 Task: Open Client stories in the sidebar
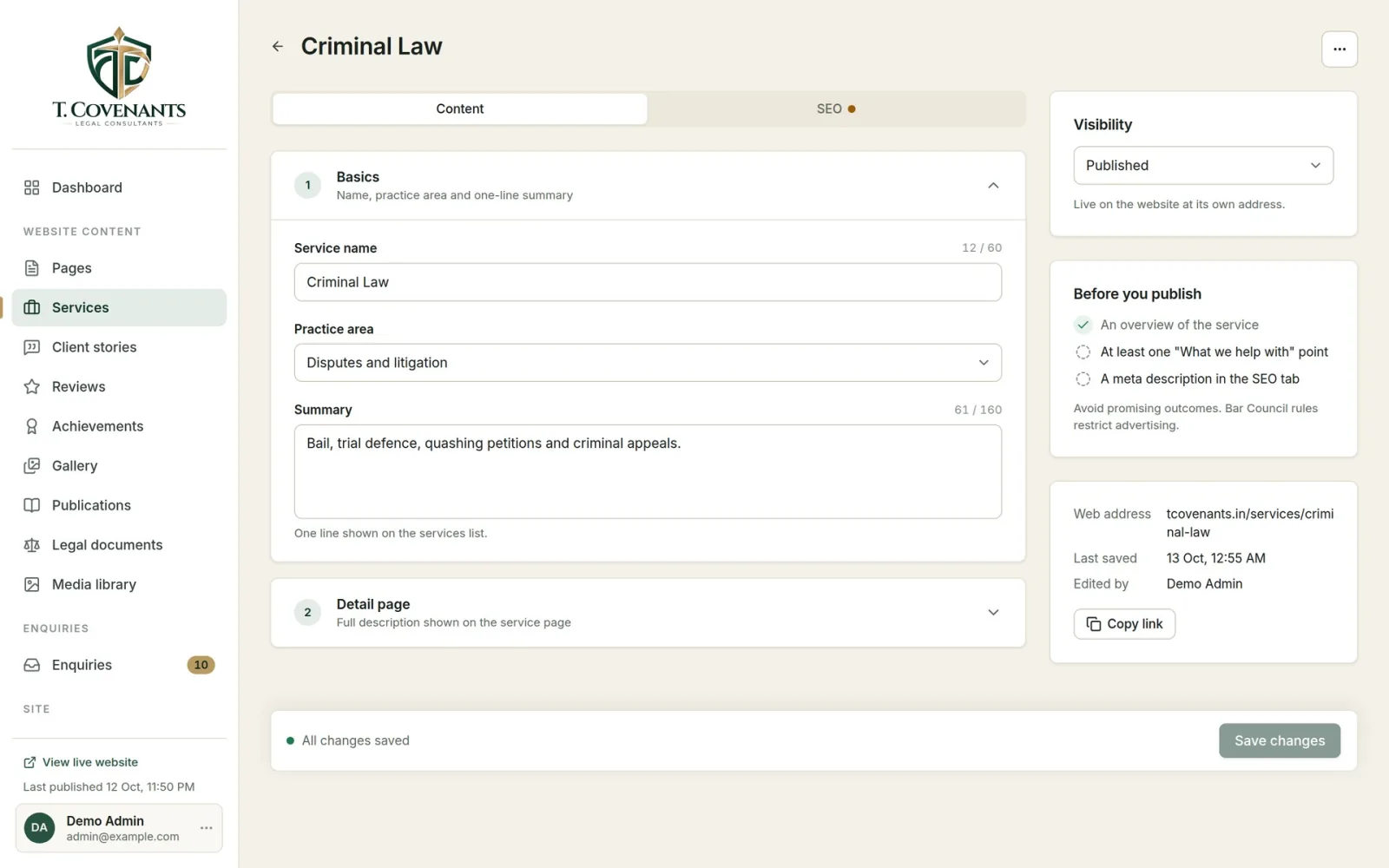click(x=119, y=347)
